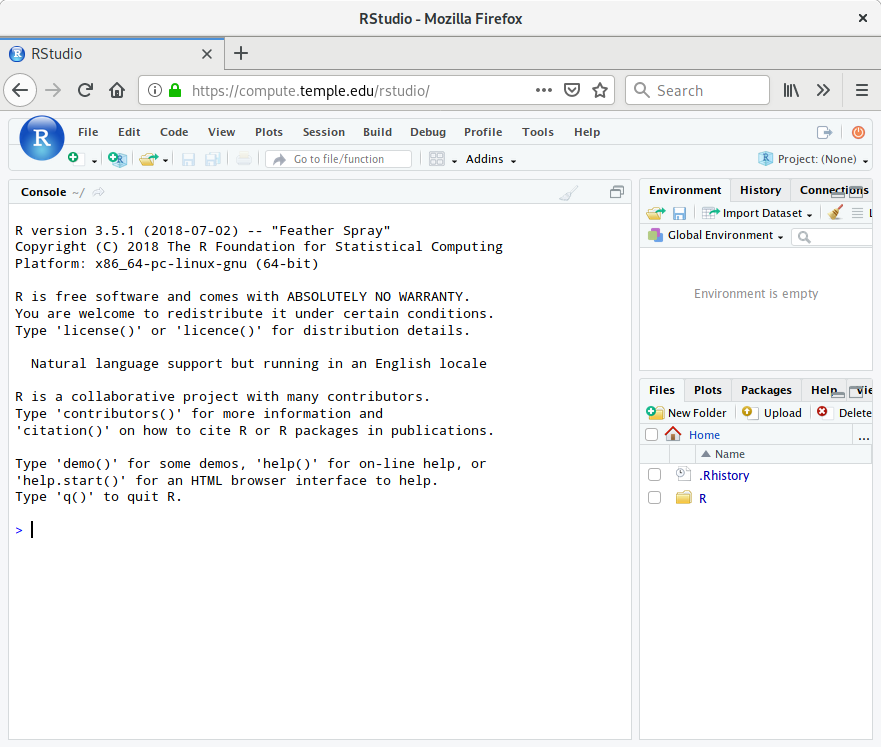Open the R folder link
The image size is (881, 747).
(x=702, y=499)
